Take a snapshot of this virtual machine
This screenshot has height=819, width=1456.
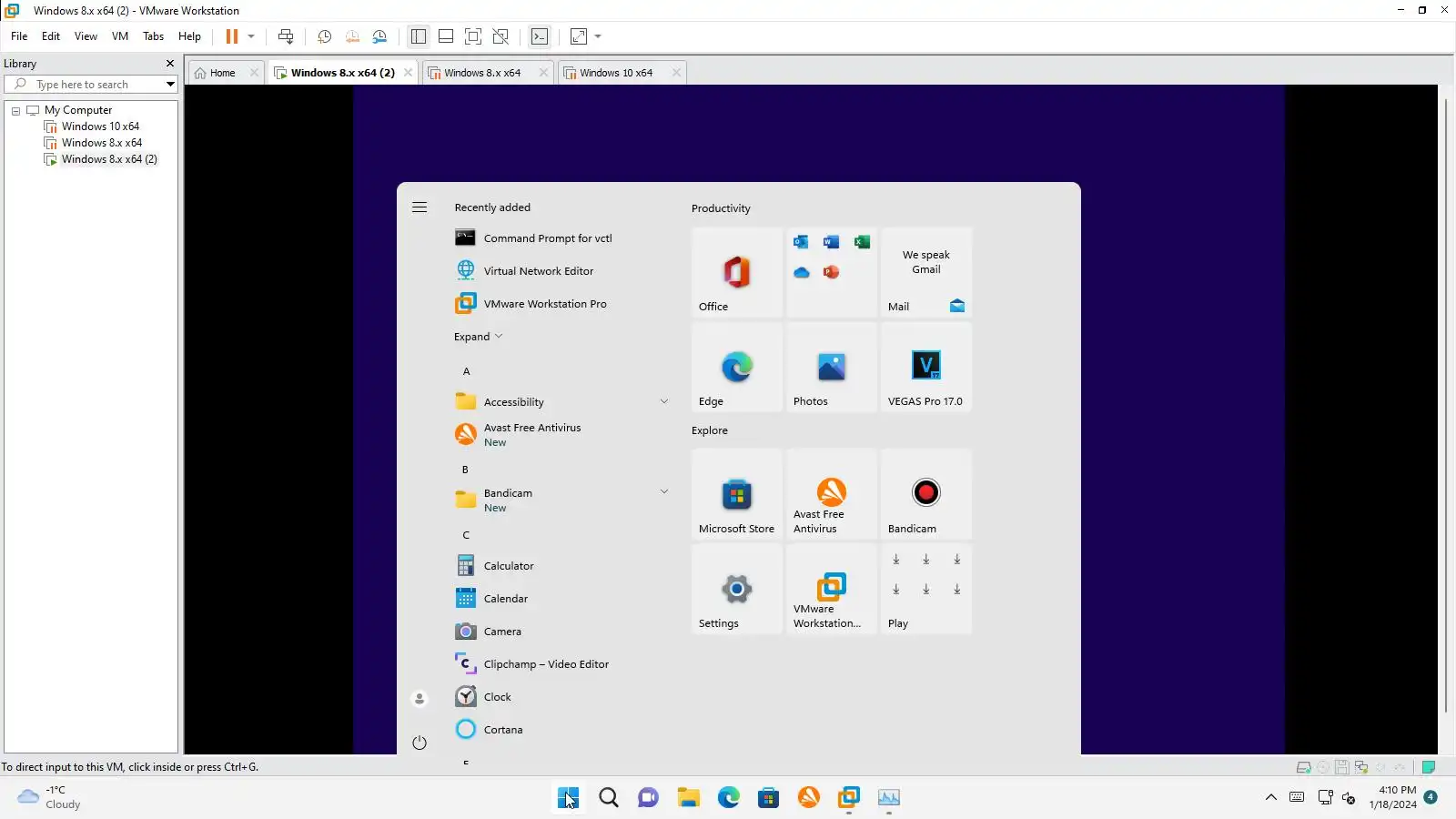tap(324, 36)
